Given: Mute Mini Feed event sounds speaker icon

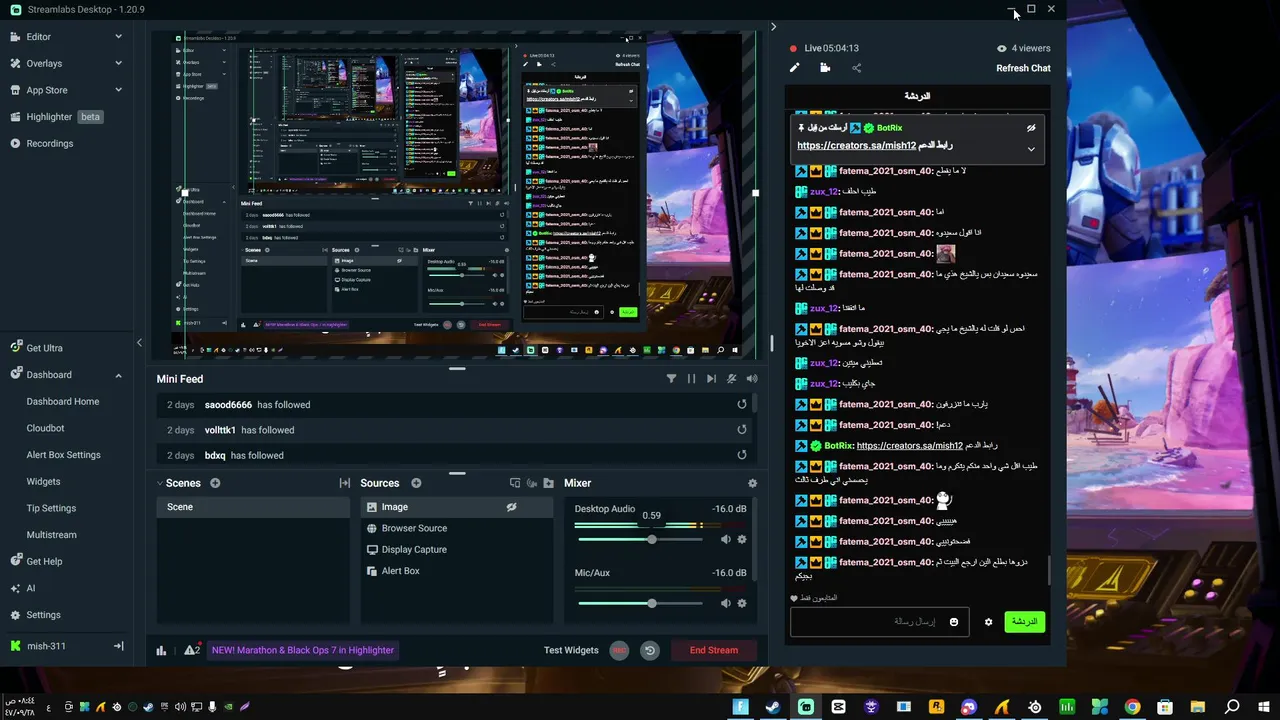Looking at the screenshot, I should [751, 379].
